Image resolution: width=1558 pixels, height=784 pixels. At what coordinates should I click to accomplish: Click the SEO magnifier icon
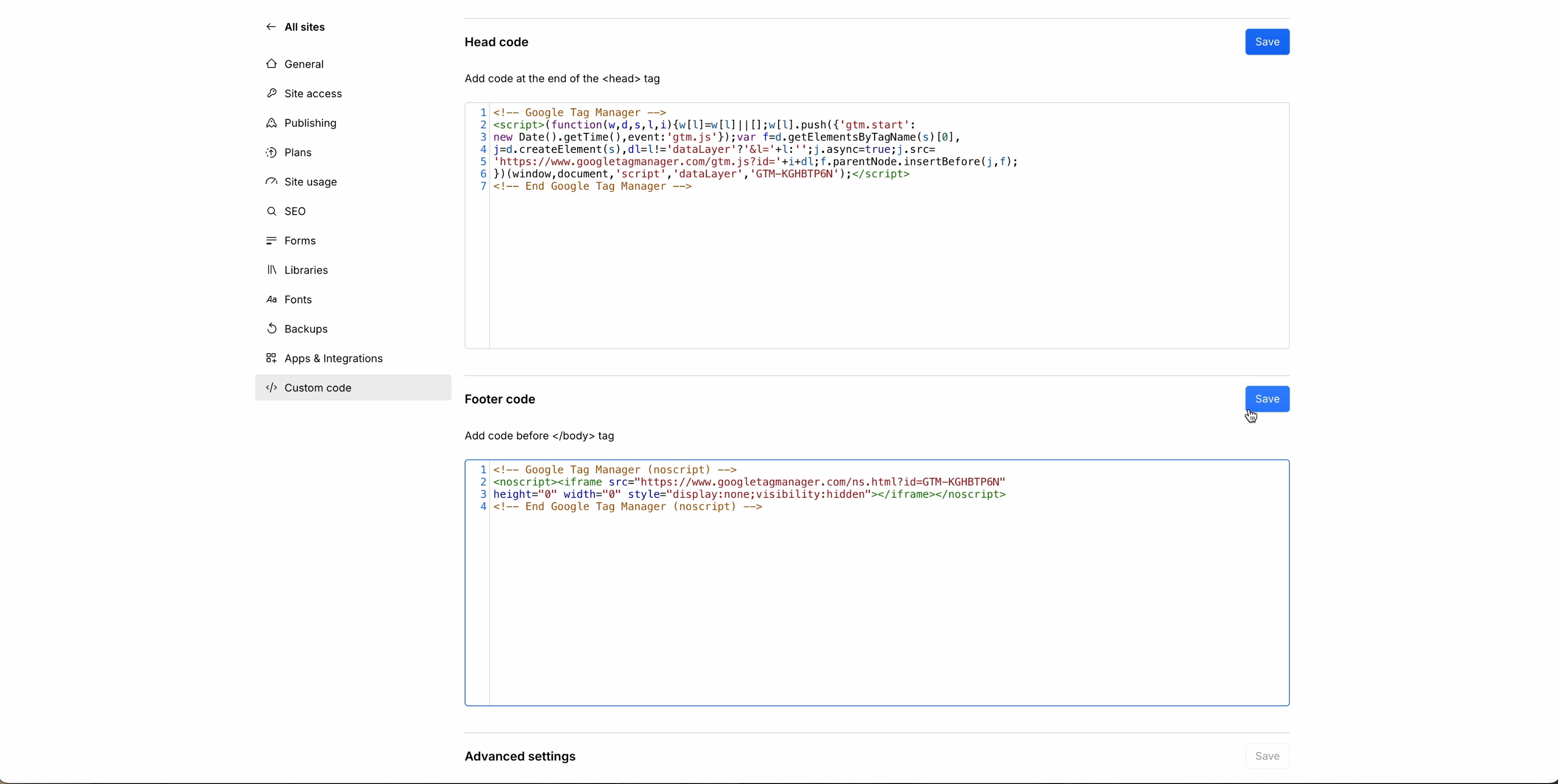(x=271, y=211)
